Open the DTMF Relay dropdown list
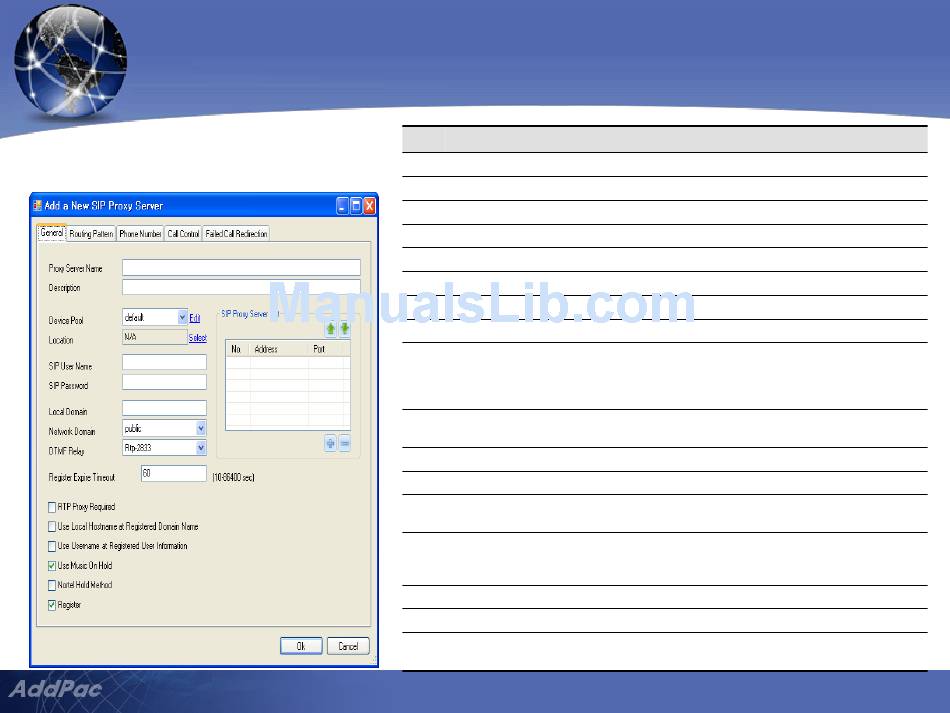Screen dimensions: 950x713 (201, 447)
